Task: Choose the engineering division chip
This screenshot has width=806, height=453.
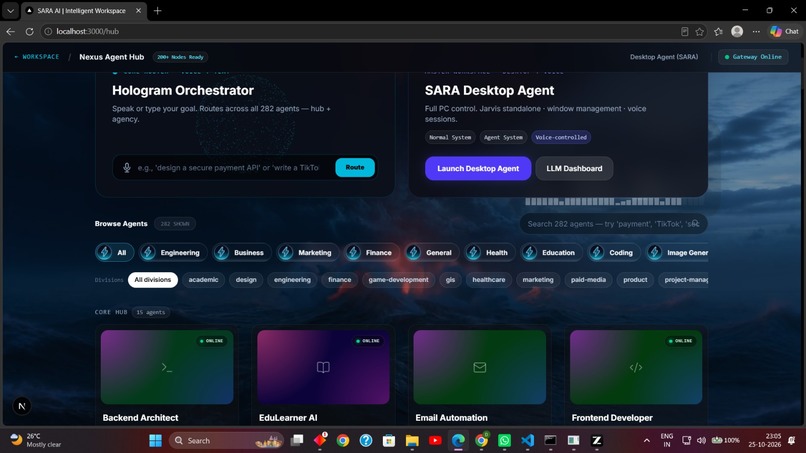Action: pyautogui.click(x=292, y=280)
